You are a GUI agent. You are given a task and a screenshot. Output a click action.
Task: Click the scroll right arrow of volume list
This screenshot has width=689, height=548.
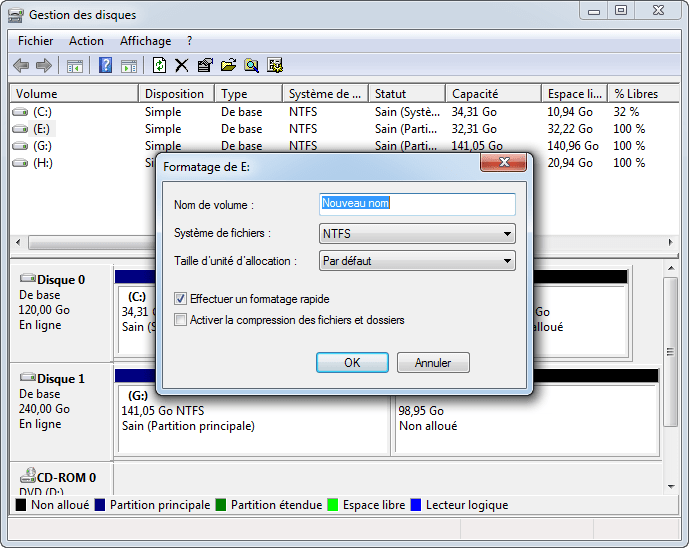[x=671, y=242]
